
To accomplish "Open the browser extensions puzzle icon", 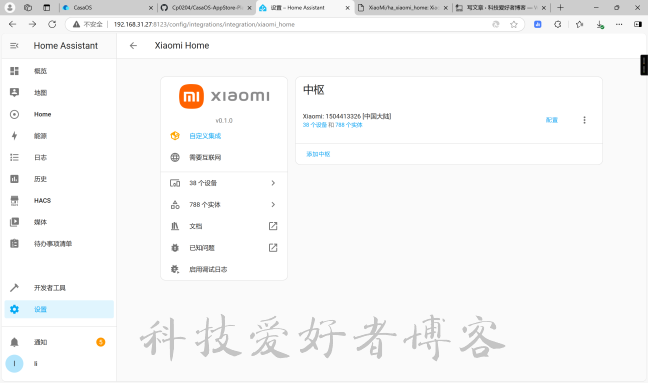I will 557,24.
